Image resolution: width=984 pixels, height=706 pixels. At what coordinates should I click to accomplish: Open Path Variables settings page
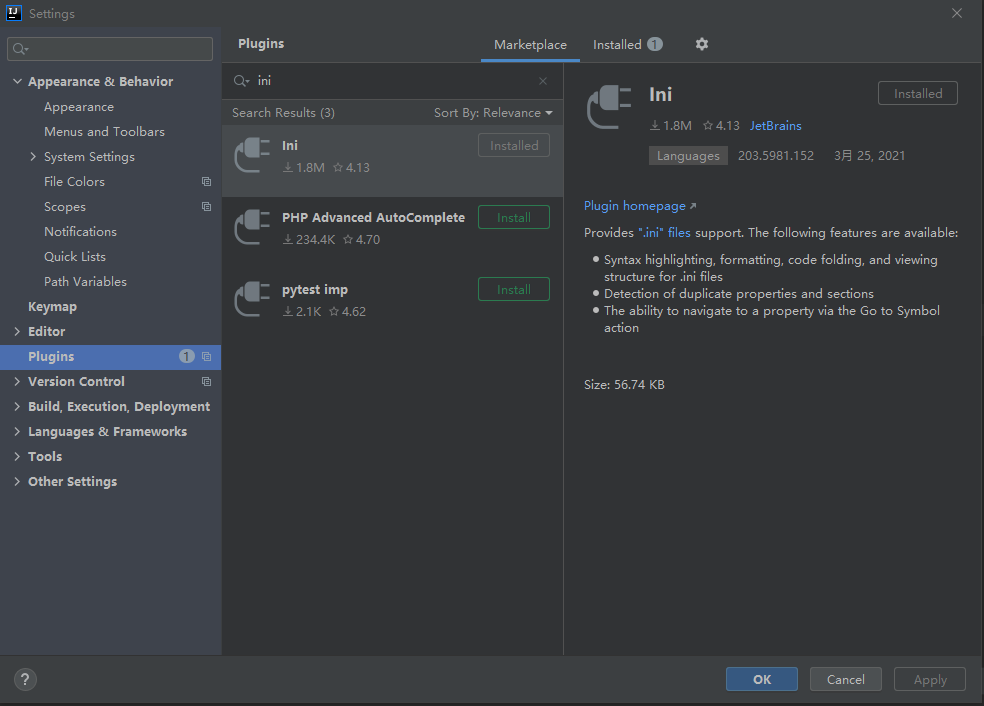coord(85,282)
